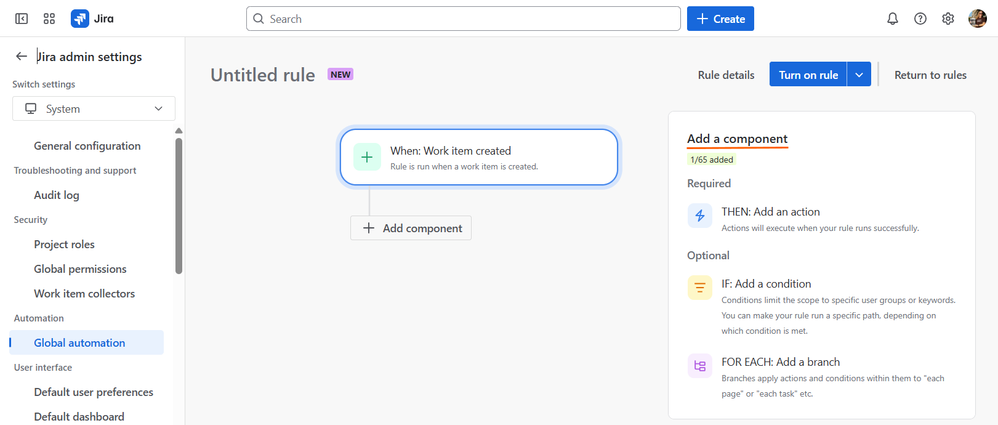Viewport: 998px width, 425px height.
Task: Open the settings gear icon
Action: 948,18
